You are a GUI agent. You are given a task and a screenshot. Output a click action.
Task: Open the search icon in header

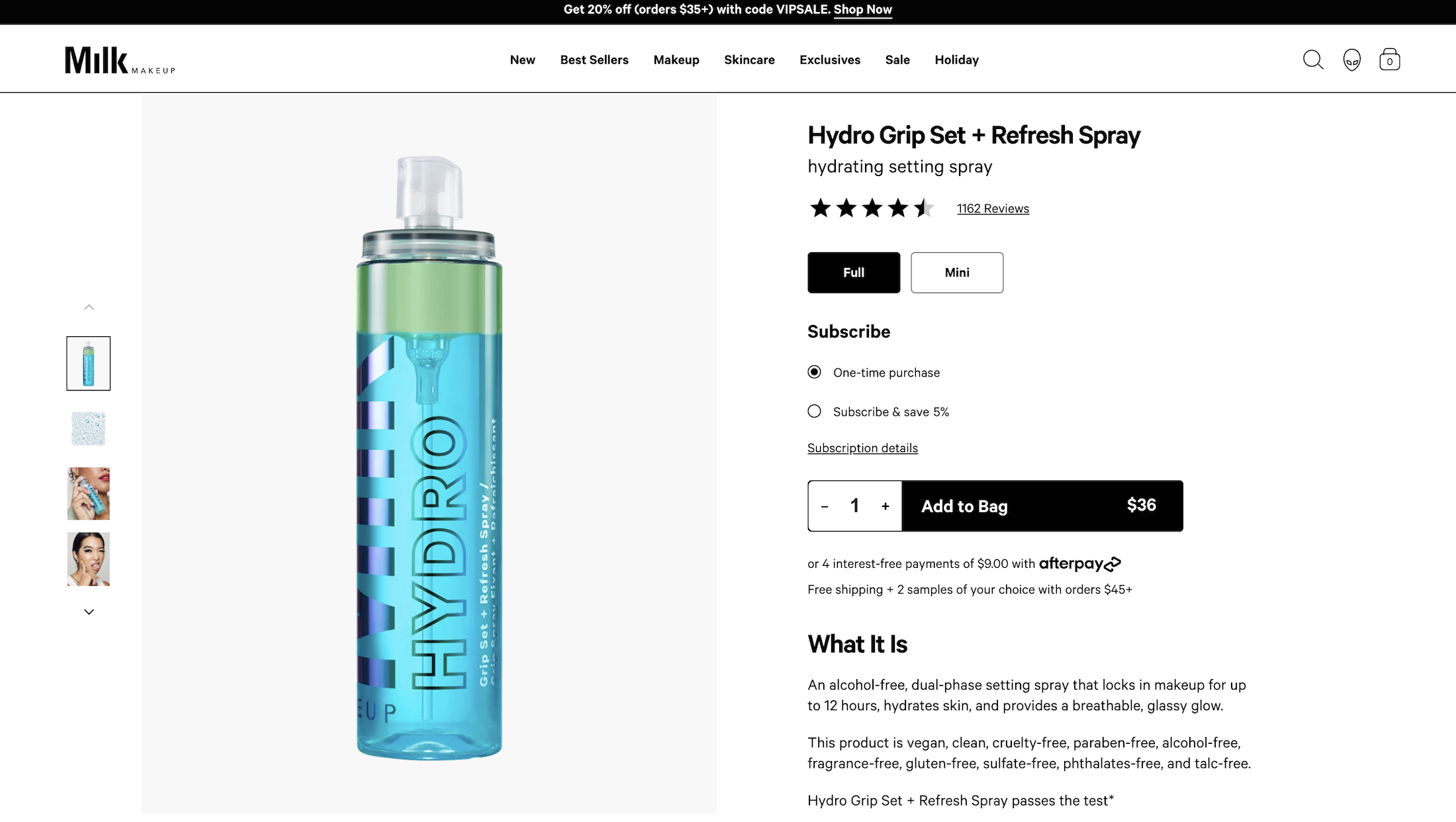(1313, 60)
